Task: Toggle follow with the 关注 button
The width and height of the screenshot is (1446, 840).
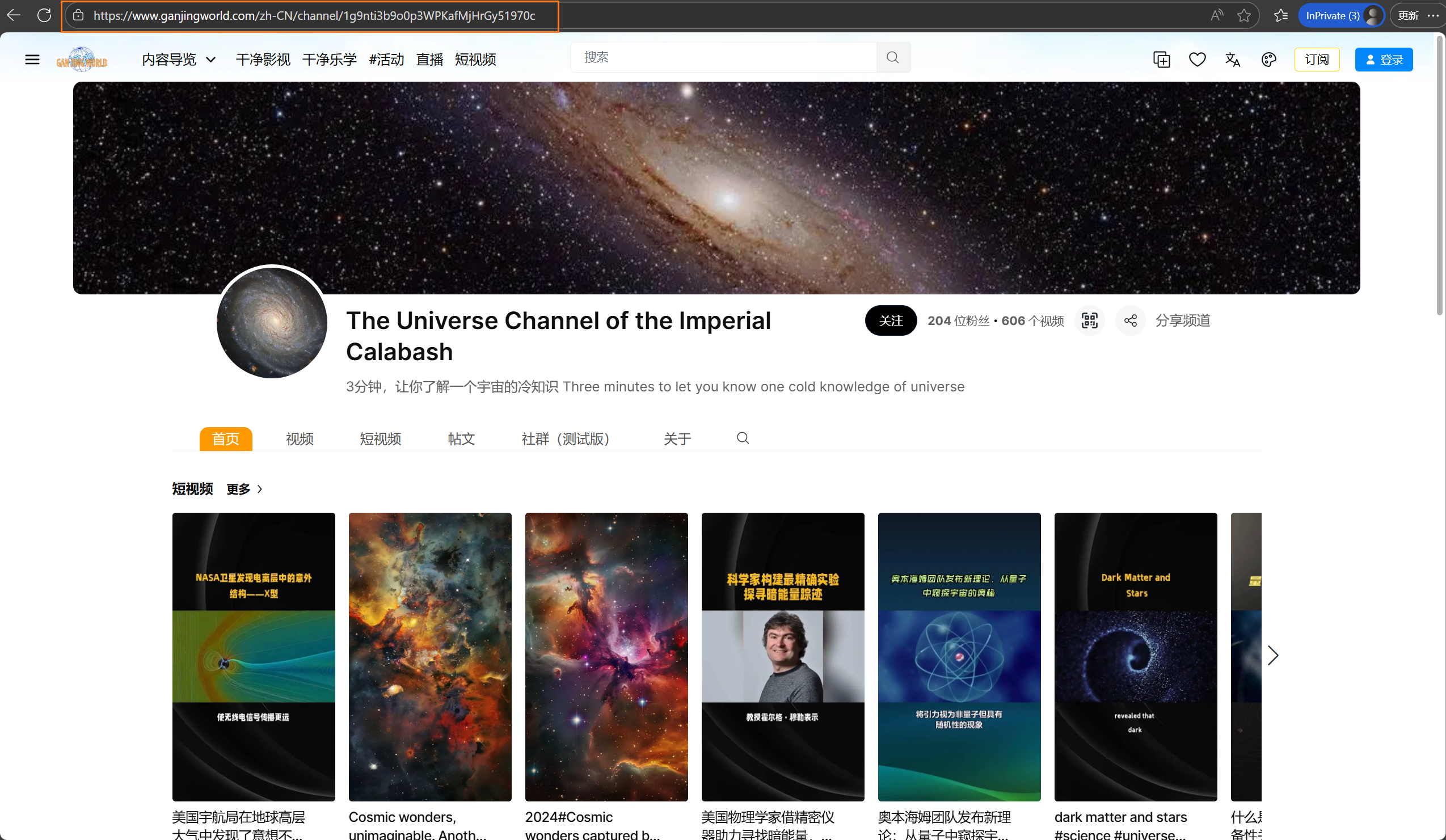Action: 891,320
